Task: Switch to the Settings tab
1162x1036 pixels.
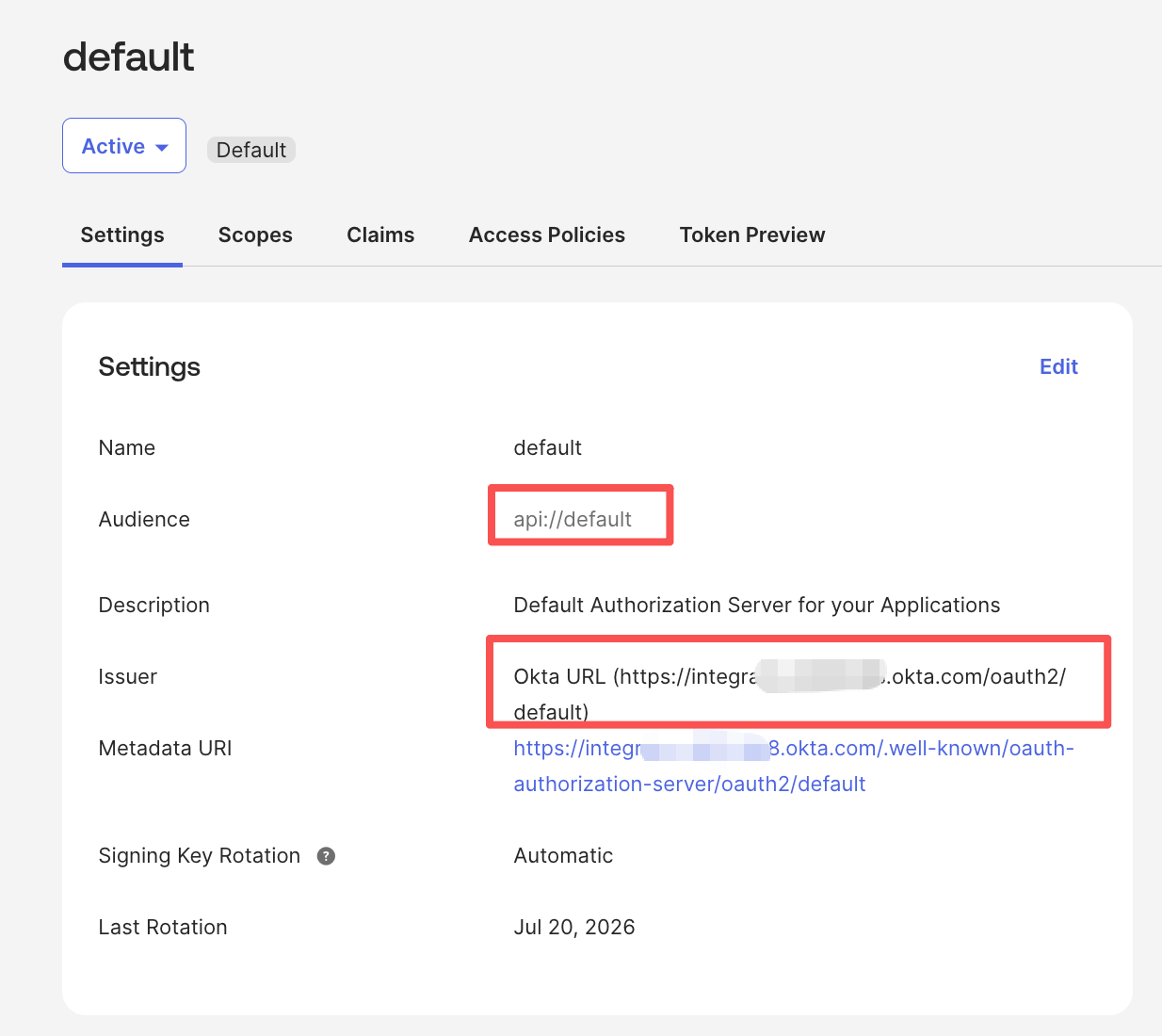Action: tap(122, 235)
